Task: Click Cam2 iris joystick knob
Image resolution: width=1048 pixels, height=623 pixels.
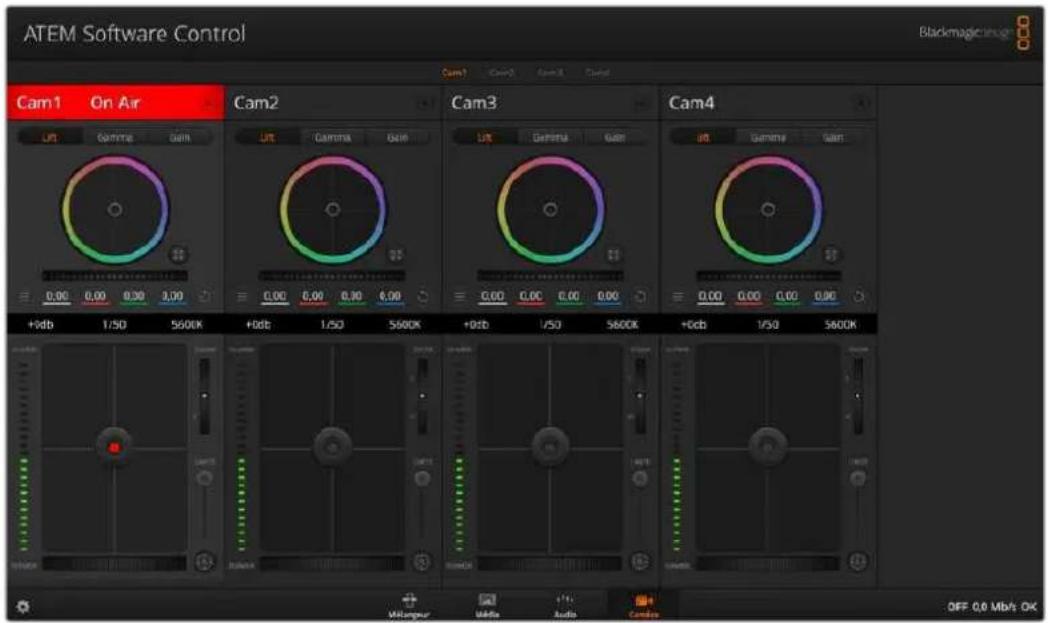Action: click(332, 447)
